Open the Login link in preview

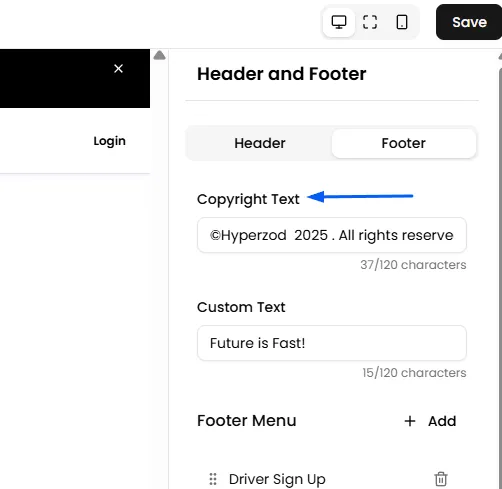[109, 141]
